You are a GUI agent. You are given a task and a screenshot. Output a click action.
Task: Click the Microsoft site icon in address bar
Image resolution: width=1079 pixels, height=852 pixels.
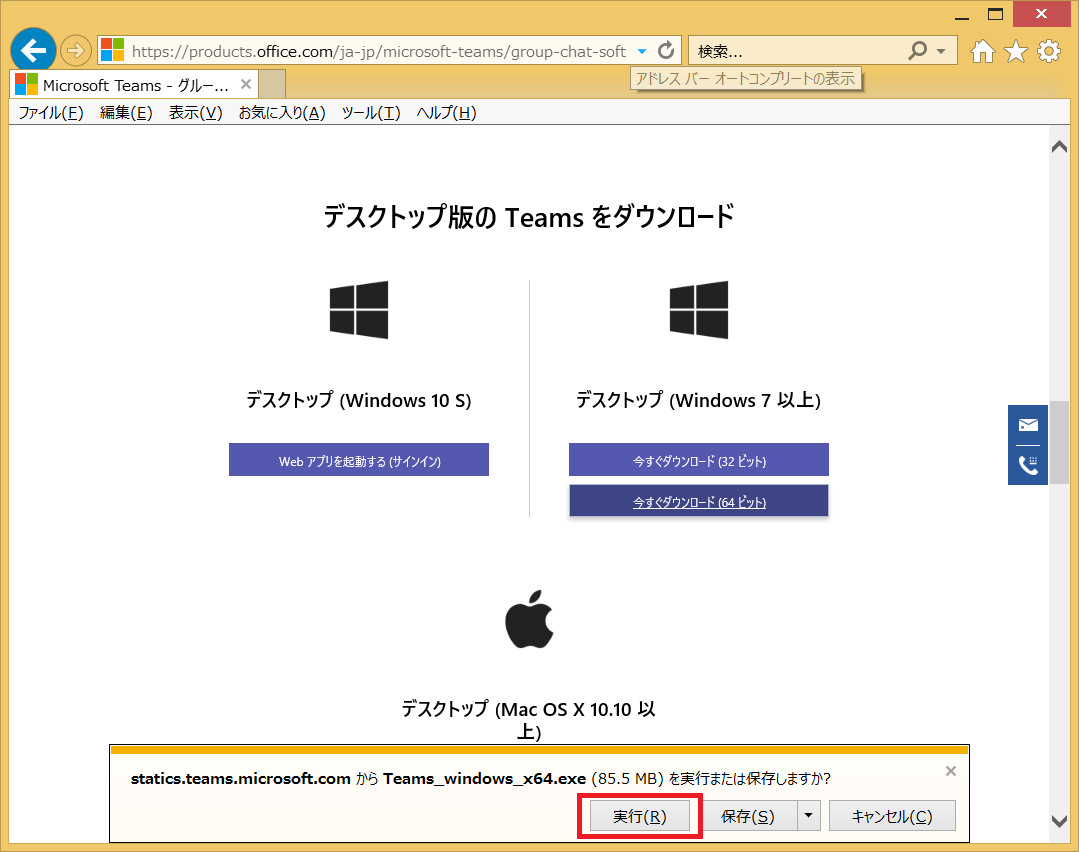point(112,50)
